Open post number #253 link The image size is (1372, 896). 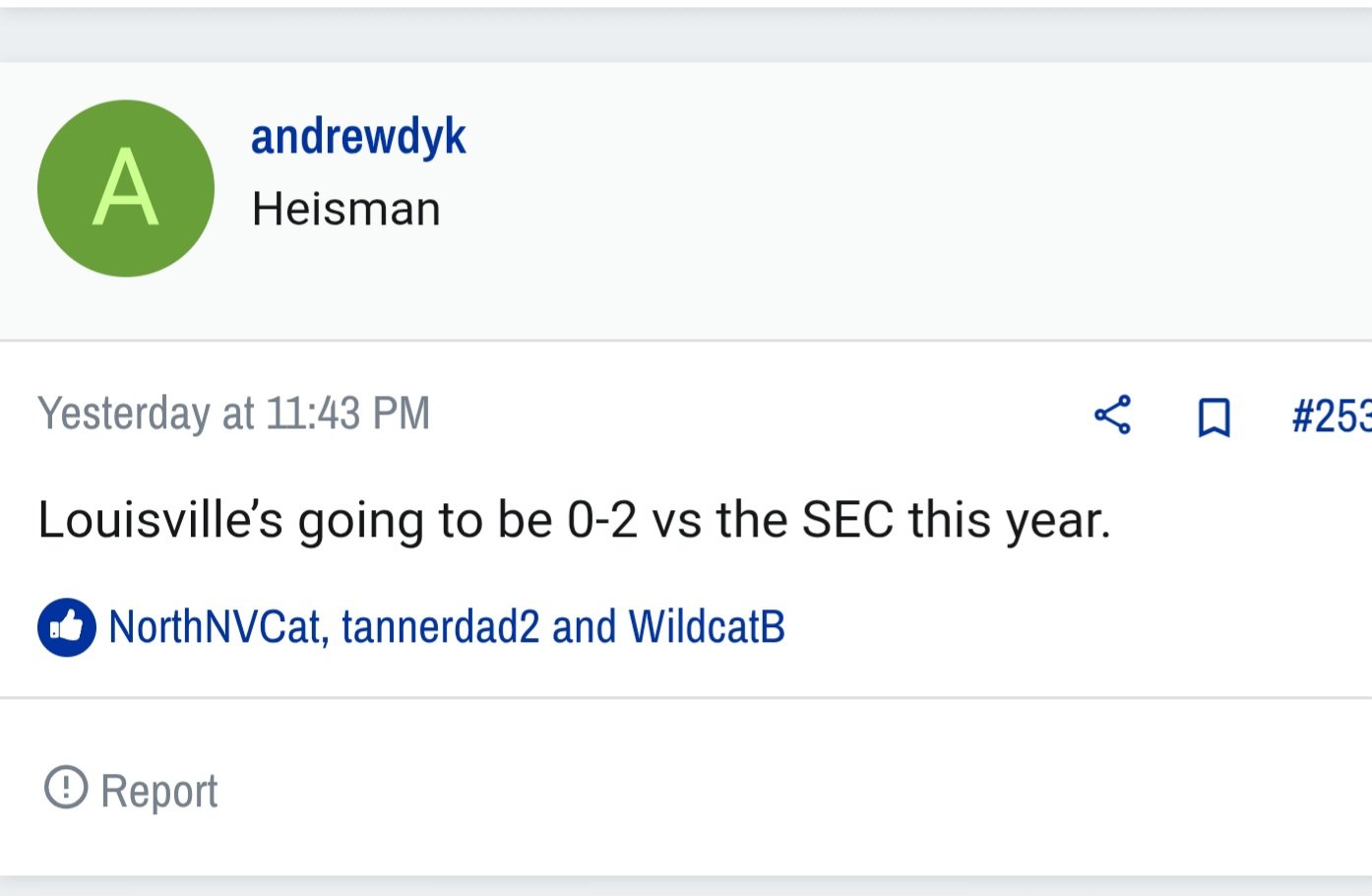click(x=1332, y=416)
